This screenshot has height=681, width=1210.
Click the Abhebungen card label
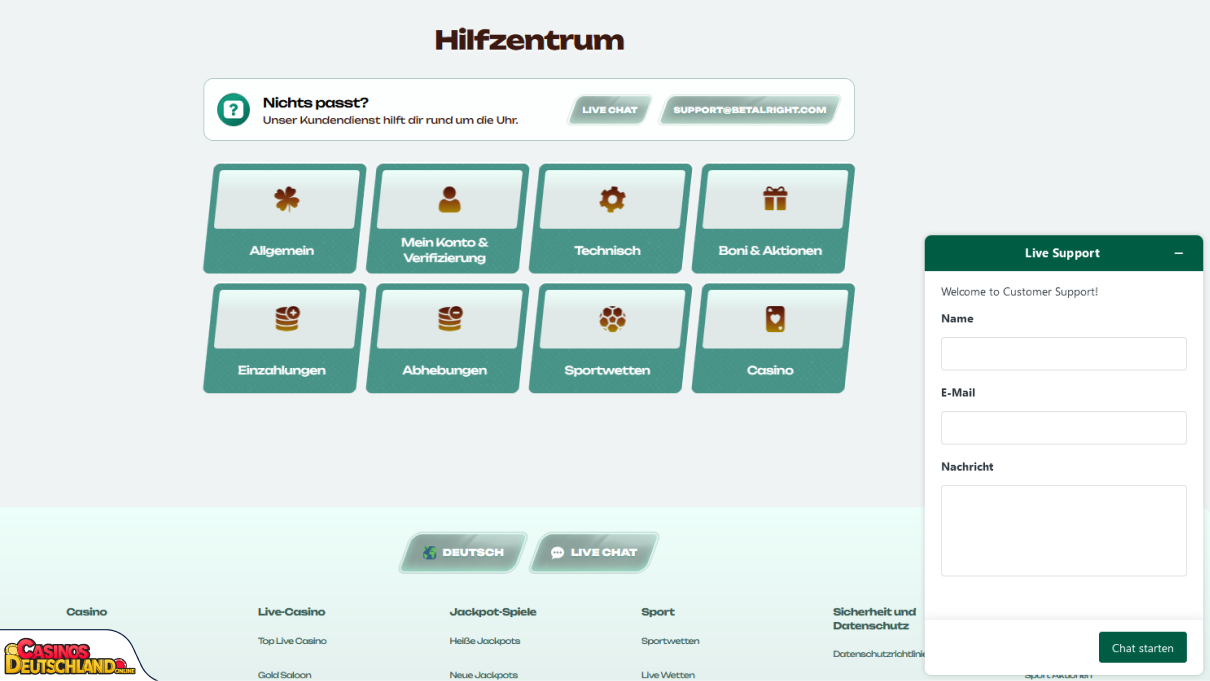pos(445,370)
